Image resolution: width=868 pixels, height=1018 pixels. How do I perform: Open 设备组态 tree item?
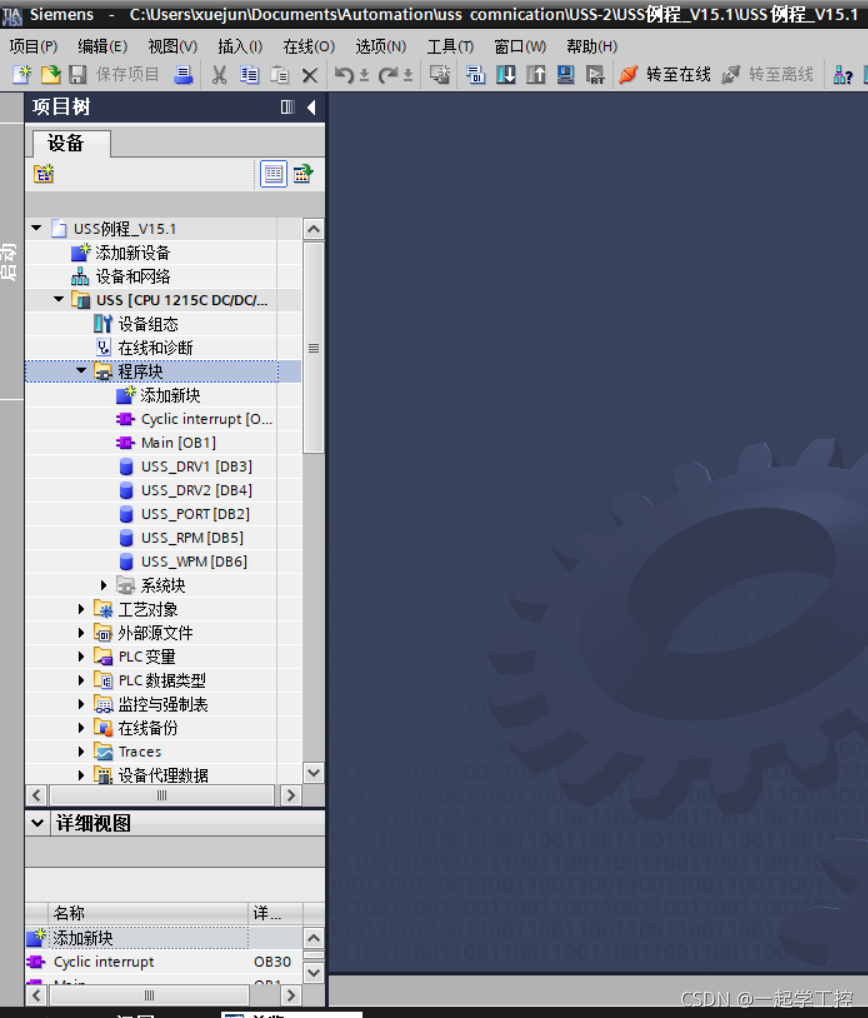[x=148, y=324]
